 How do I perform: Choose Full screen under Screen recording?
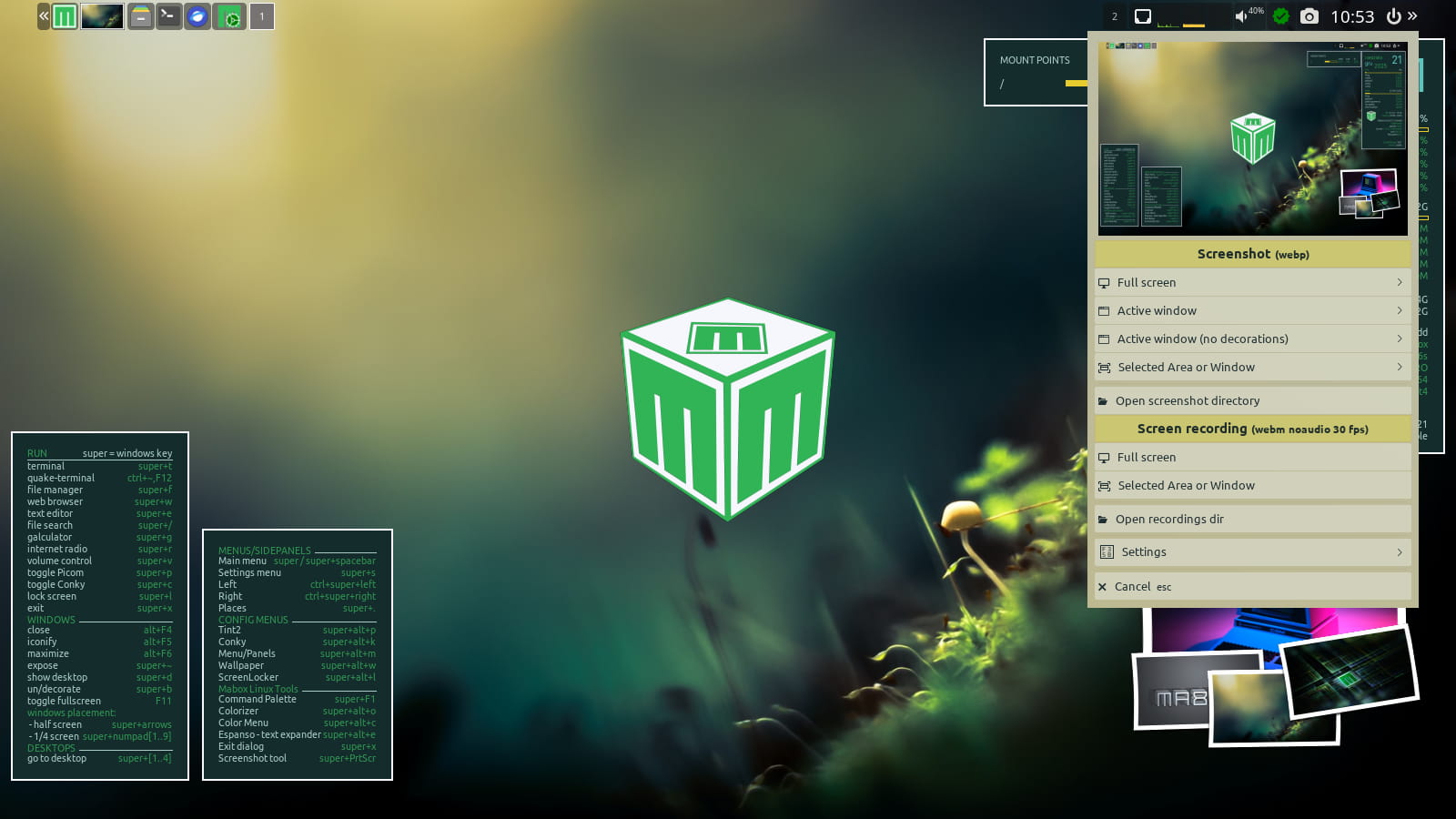coord(1146,458)
